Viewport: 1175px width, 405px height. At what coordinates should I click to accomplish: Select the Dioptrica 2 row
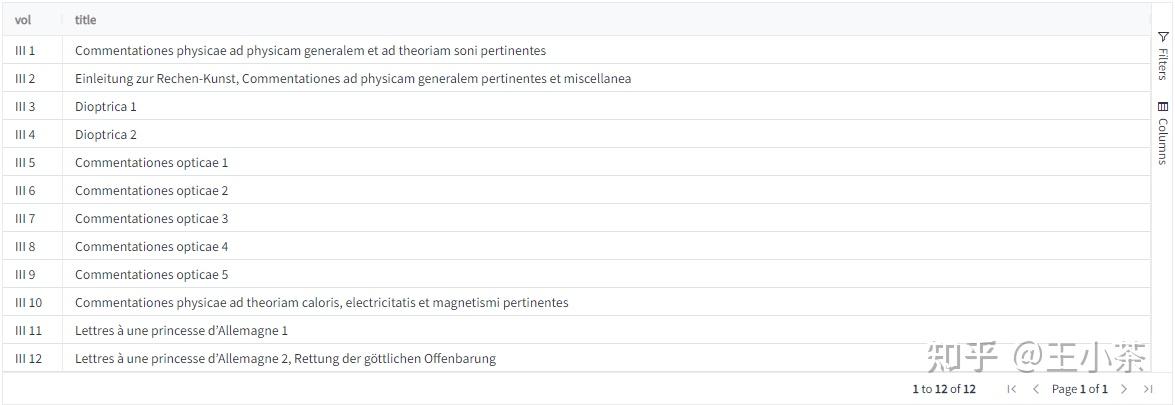[x=106, y=134]
